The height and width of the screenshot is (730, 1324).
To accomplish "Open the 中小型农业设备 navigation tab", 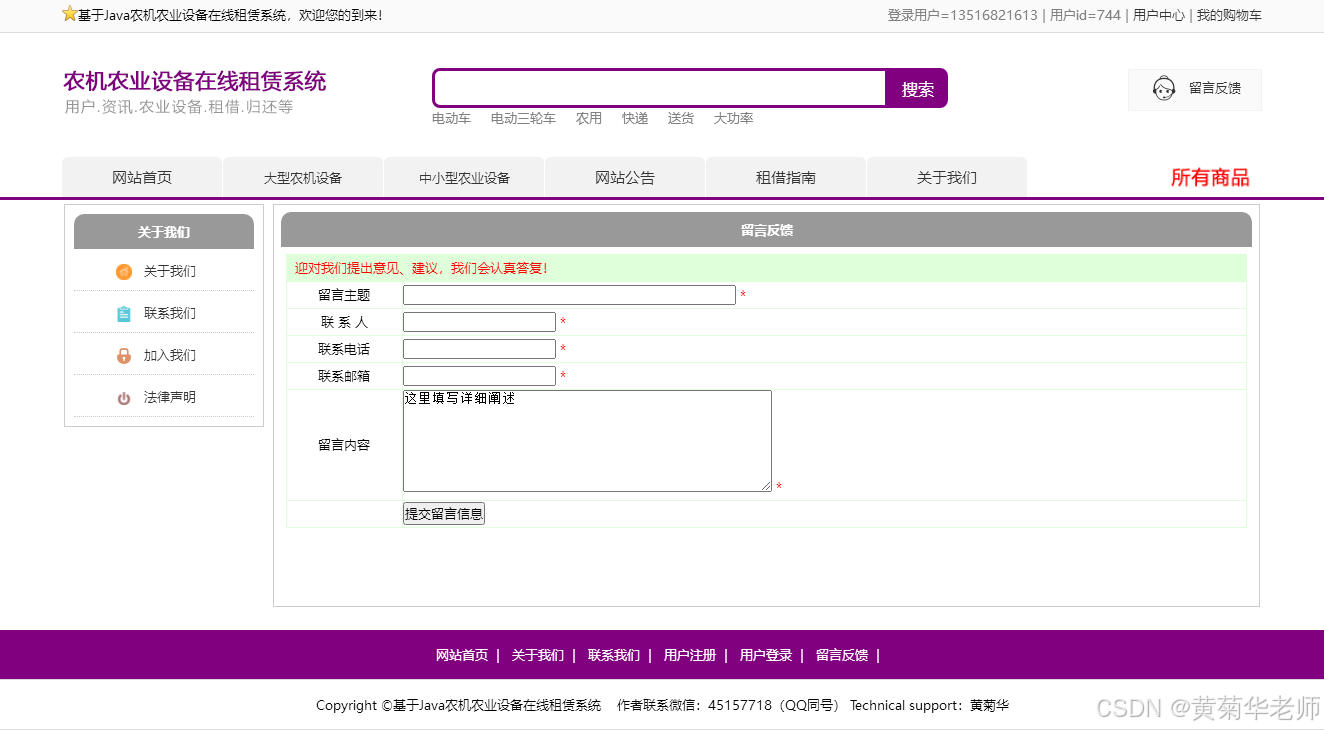I will pos(464,178).
